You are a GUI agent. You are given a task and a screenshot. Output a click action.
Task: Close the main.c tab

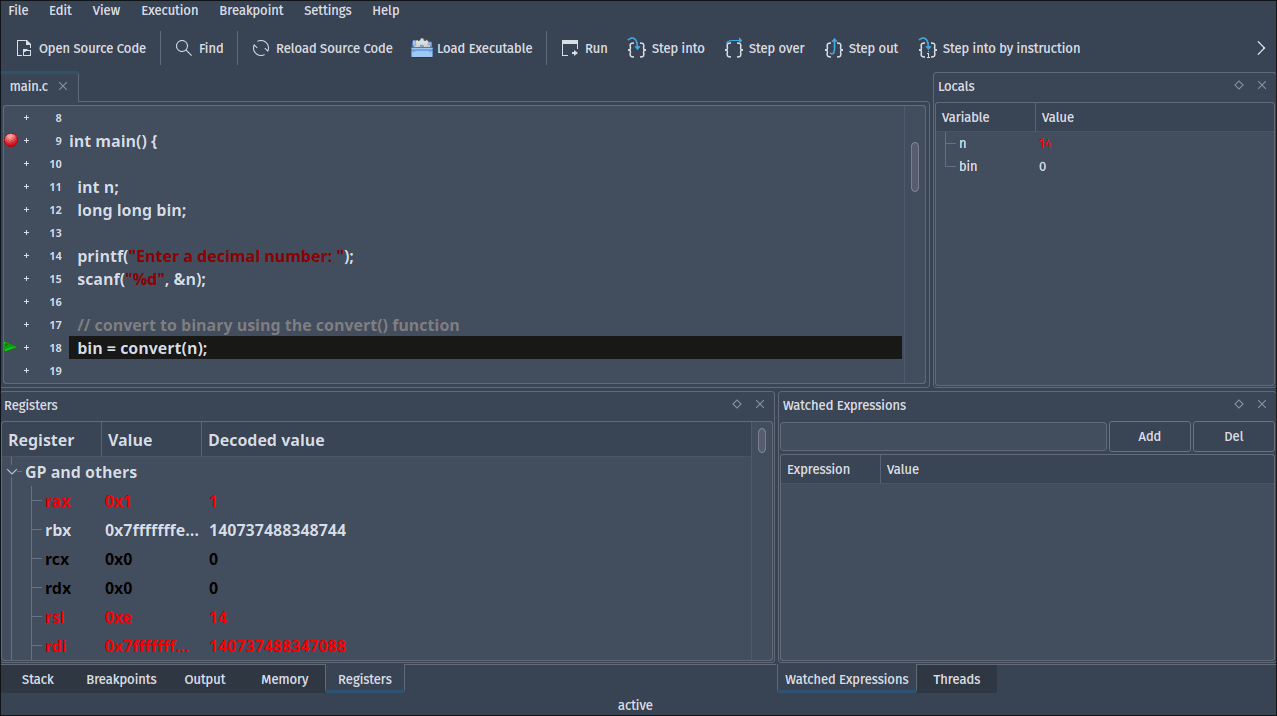tap(63, 87)
